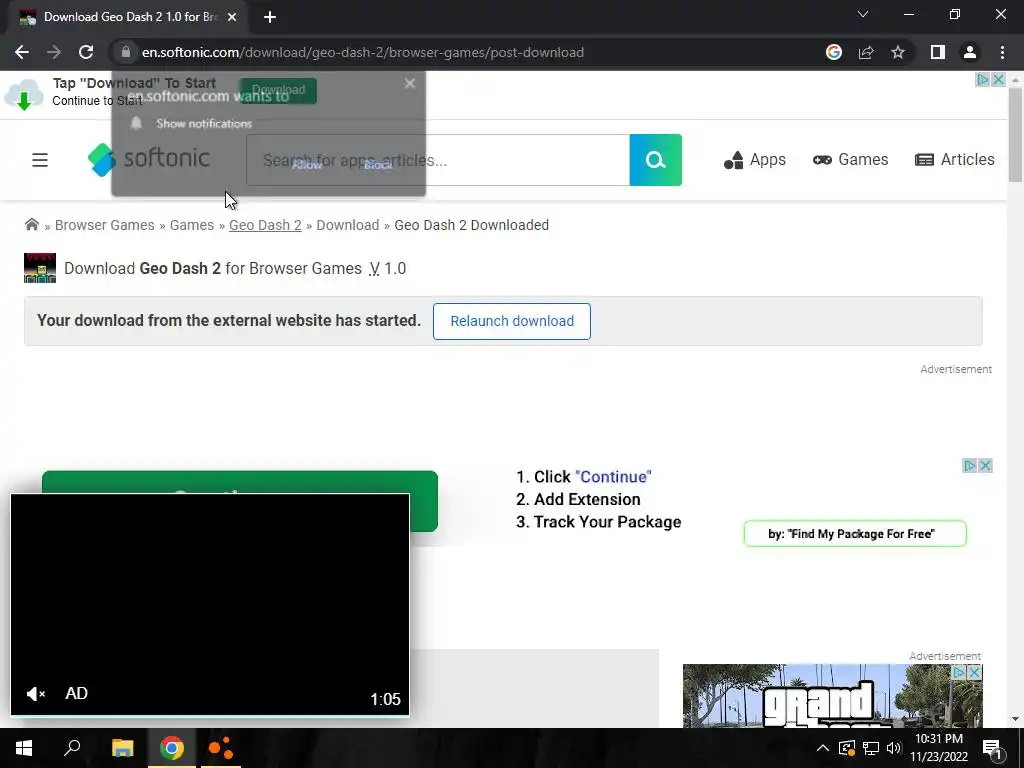Open the Windows Start menu

point(24,748)
